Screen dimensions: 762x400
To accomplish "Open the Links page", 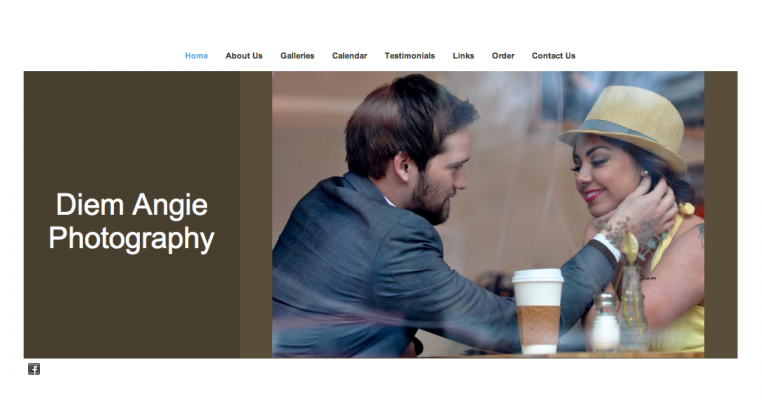I will pos(463,56).
